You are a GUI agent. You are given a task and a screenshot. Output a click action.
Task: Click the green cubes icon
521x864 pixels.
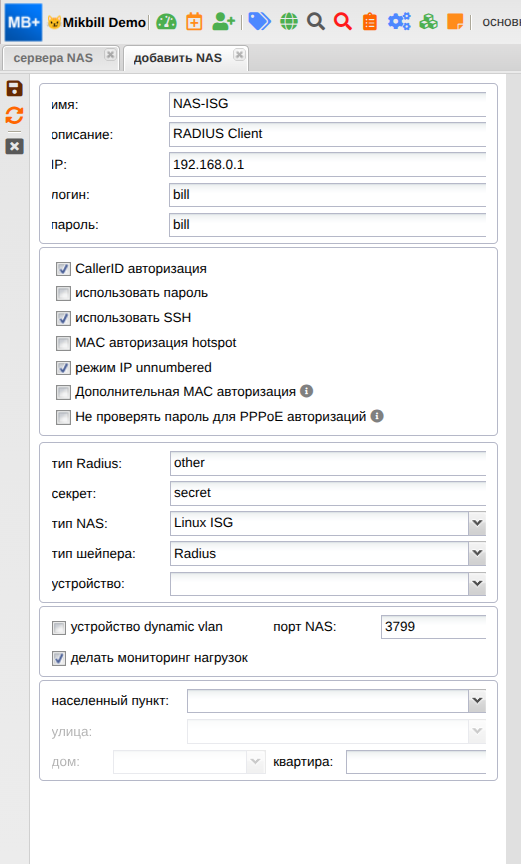tap(428, 22)
